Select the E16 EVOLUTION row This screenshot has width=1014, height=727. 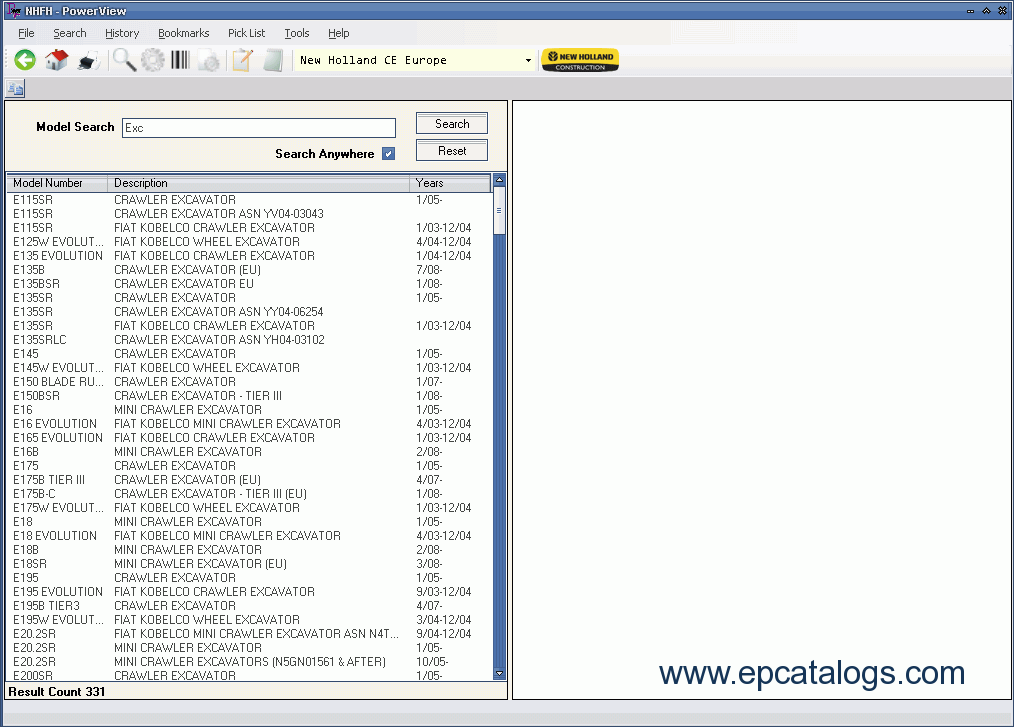249,424
